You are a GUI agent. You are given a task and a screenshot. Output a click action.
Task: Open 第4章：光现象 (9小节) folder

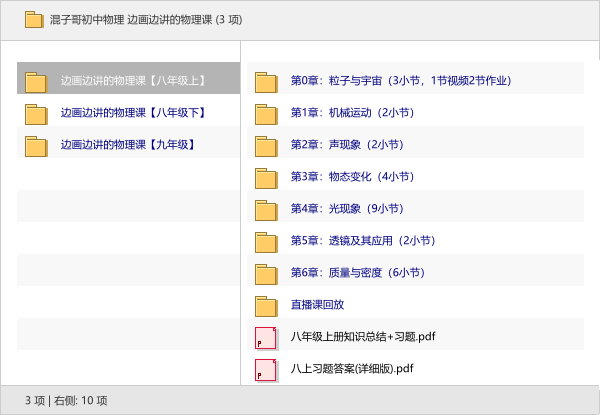(x=346, y=209)
